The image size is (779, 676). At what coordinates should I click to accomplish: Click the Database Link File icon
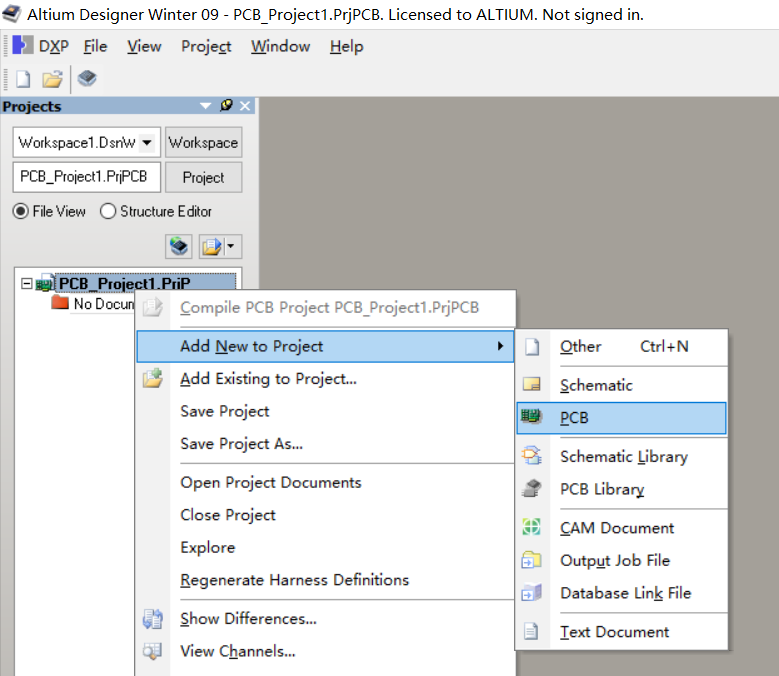(532, 592)
